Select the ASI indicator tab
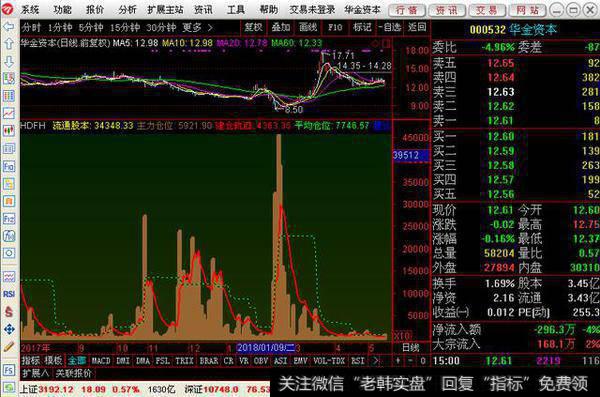Image resolution: width=600 pixels, height=397 pixels. point(280,361)
